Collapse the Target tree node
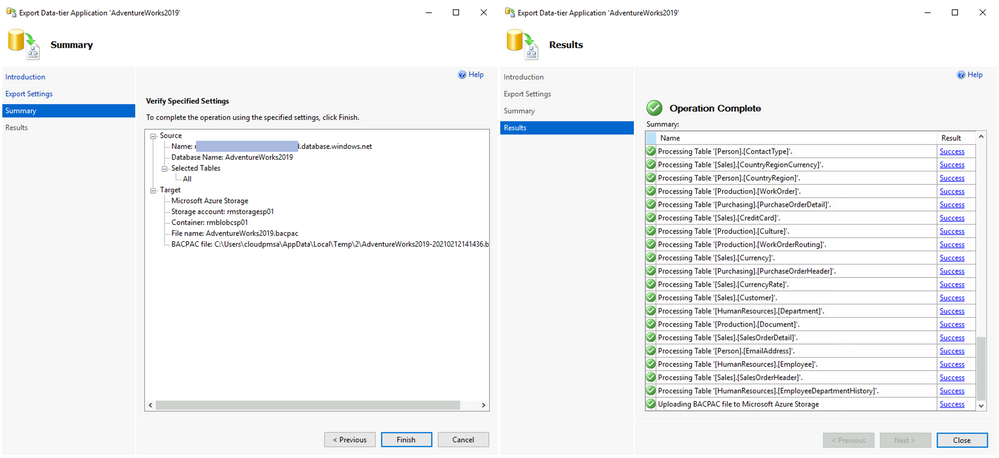 pyautogui.click(x=153, y=190)
